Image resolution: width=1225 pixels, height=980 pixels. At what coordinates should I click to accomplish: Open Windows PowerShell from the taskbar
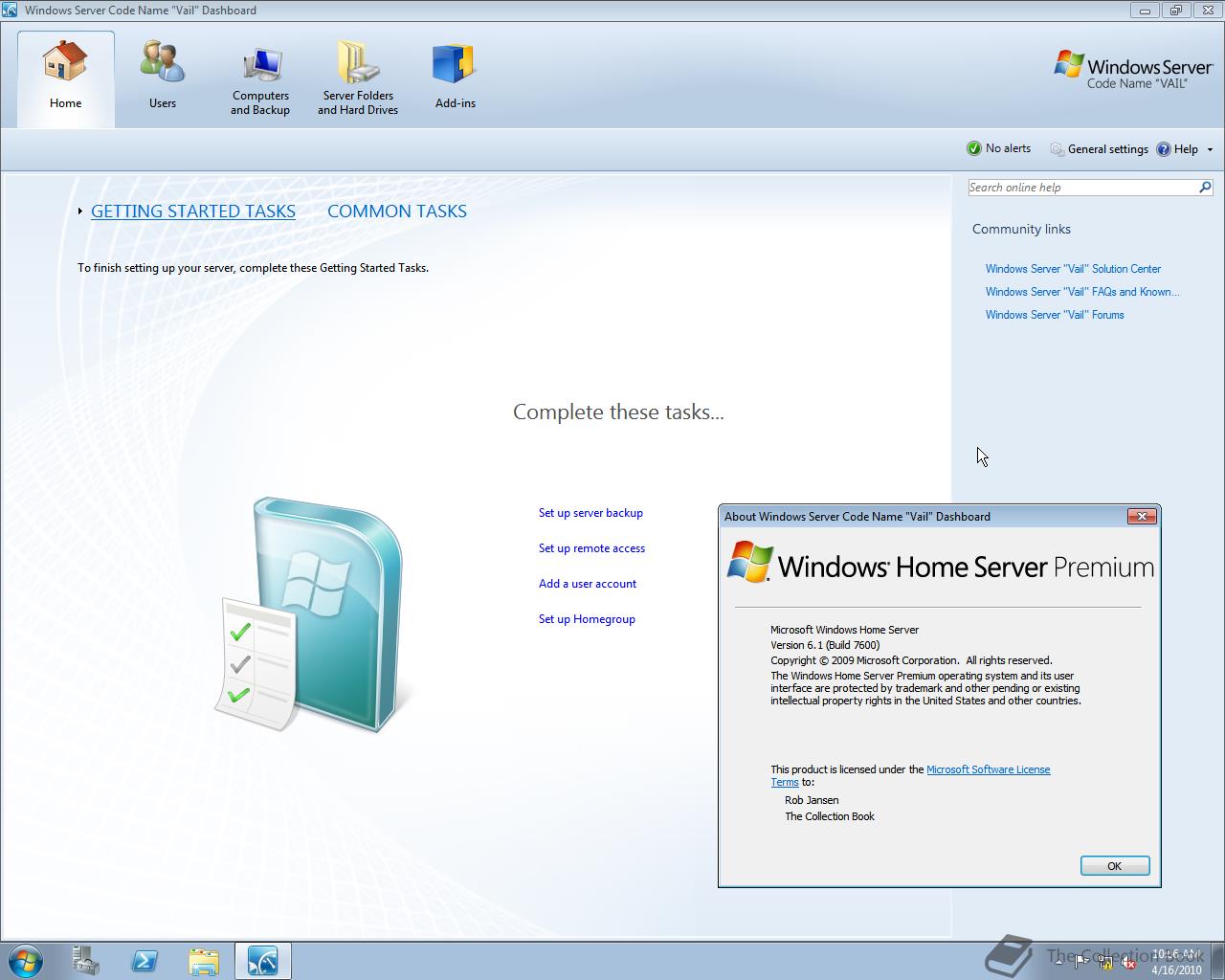point(145,960)
